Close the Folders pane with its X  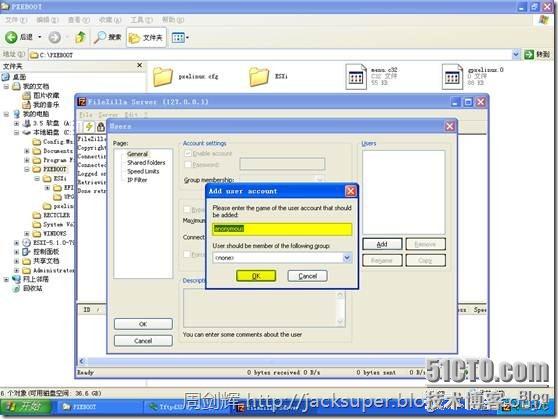140,65
